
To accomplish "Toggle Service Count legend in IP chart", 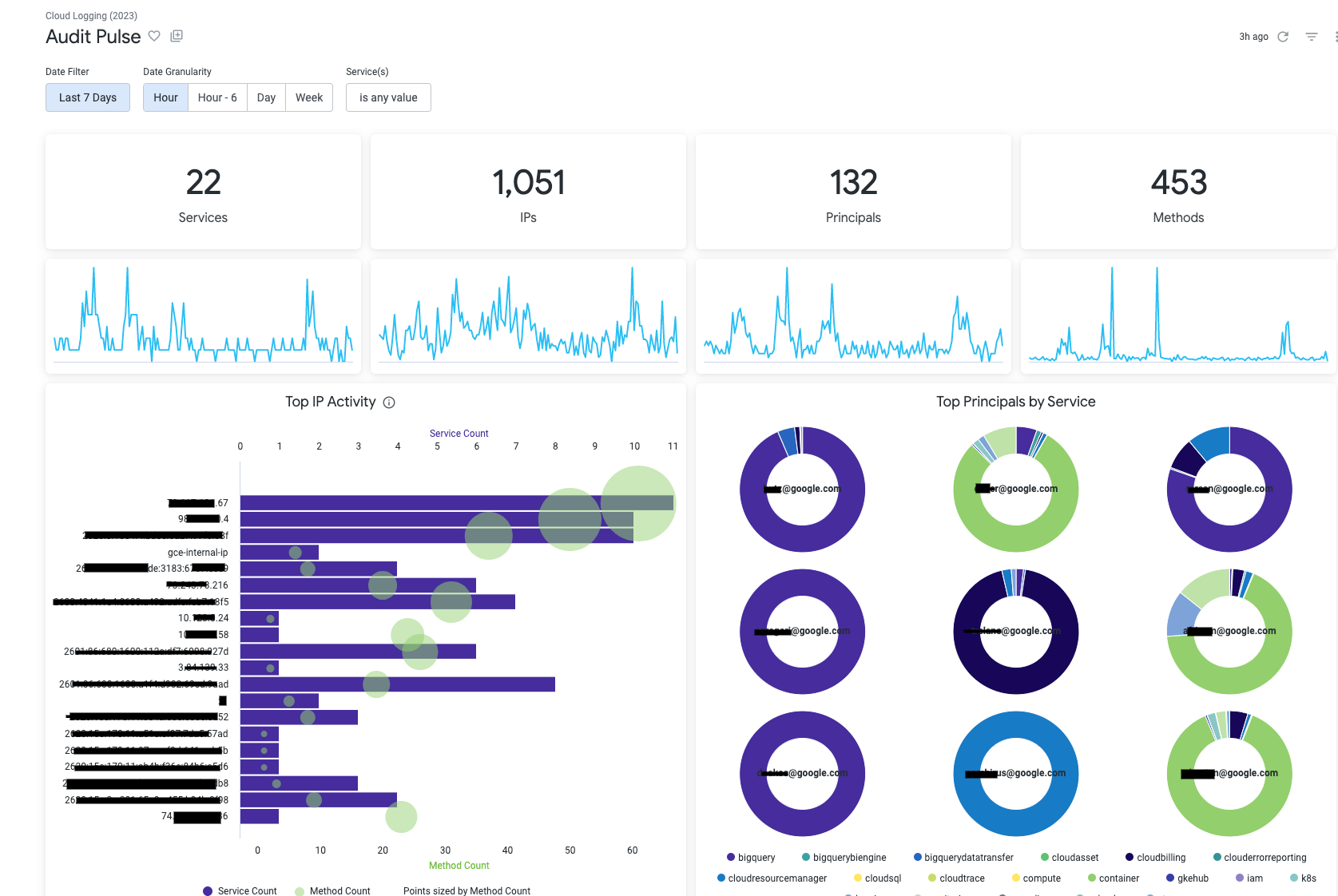I will click(x=240, y=891).
